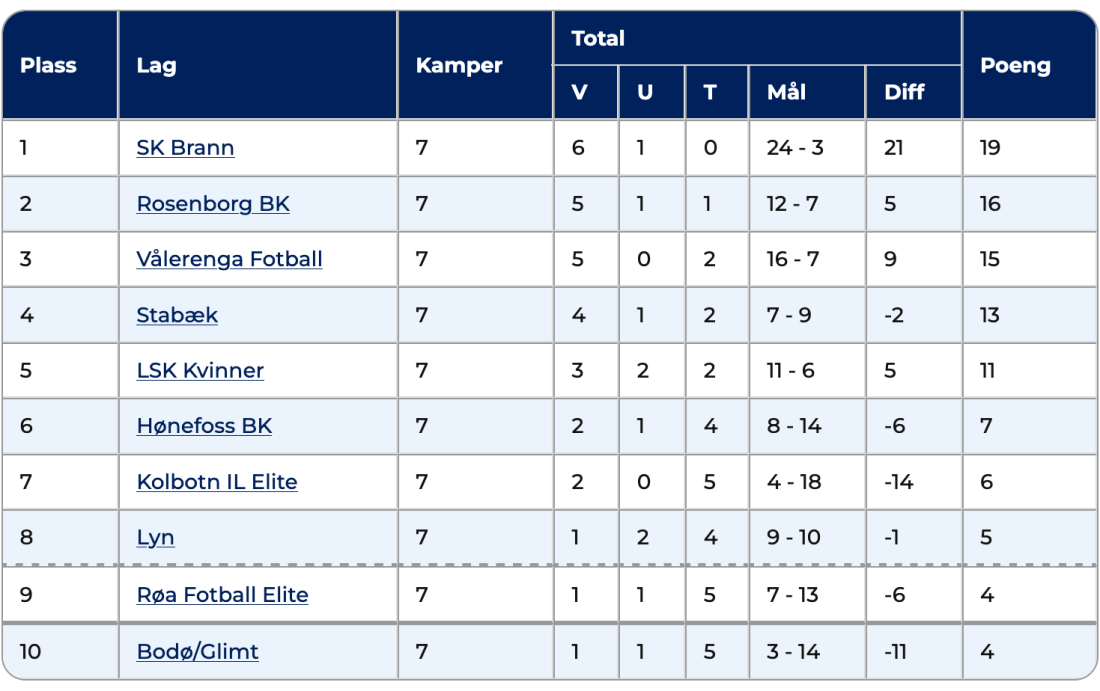Click the Hønefoss BK link
1100x691 pixels.
coord(204,426)
